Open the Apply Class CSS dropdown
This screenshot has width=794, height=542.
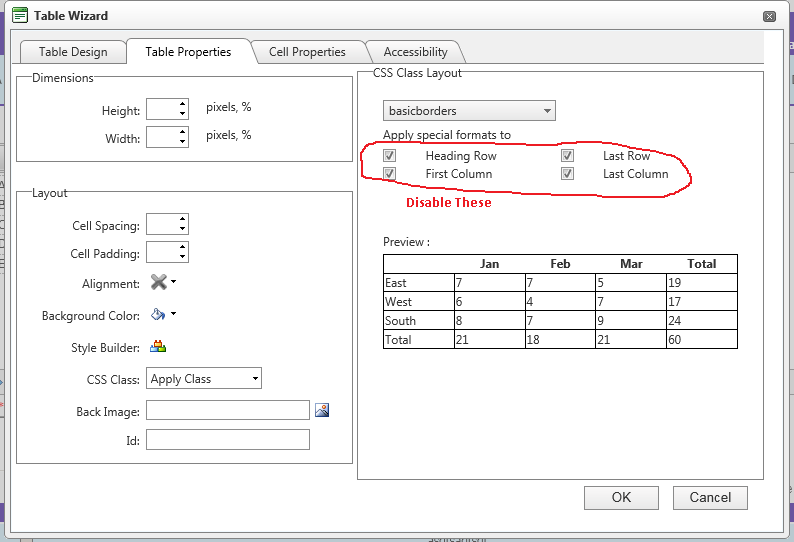(204, 378)
